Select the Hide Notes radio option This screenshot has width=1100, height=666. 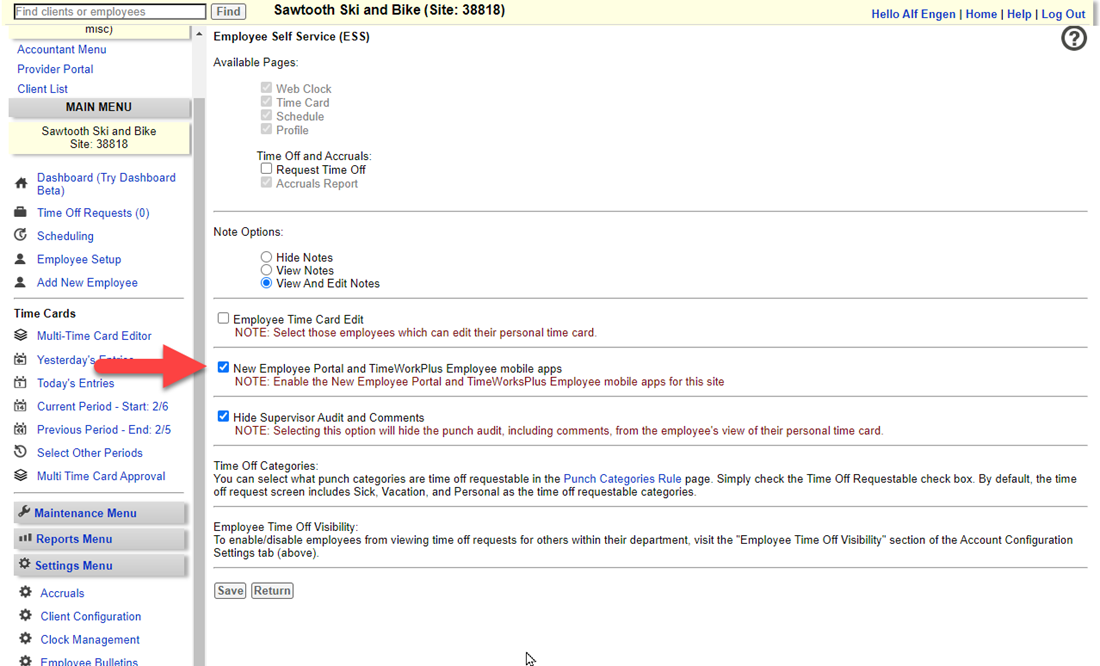click(266, 257)
